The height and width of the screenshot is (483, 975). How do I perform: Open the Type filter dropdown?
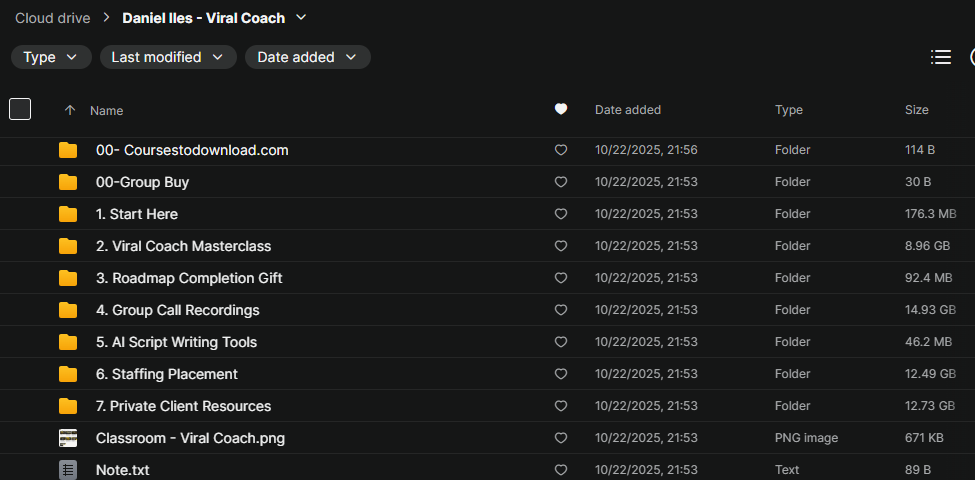[x=51, y=58]
